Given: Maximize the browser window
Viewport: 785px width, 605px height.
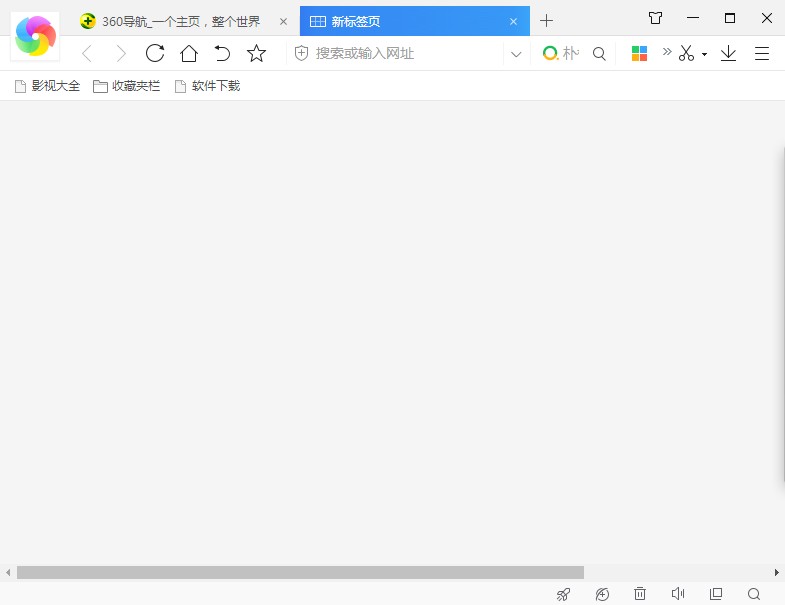Looking at the screenshot, I should coord(730,18).
